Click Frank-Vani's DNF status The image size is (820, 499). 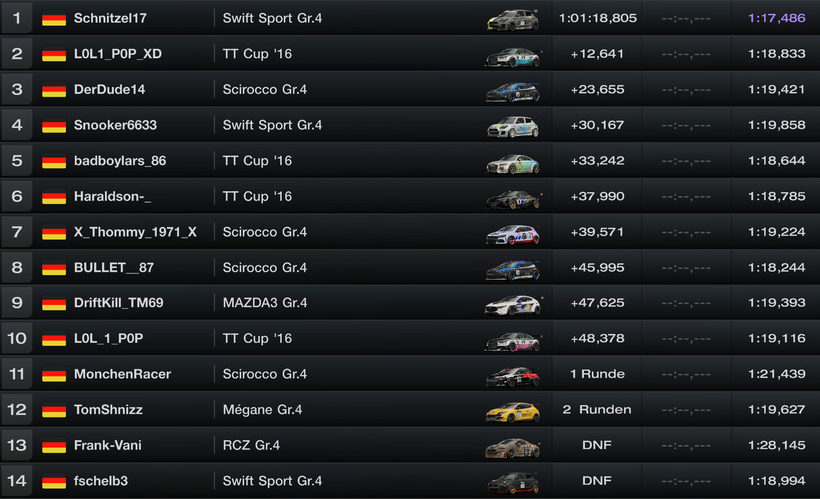[x=597, y=445]
